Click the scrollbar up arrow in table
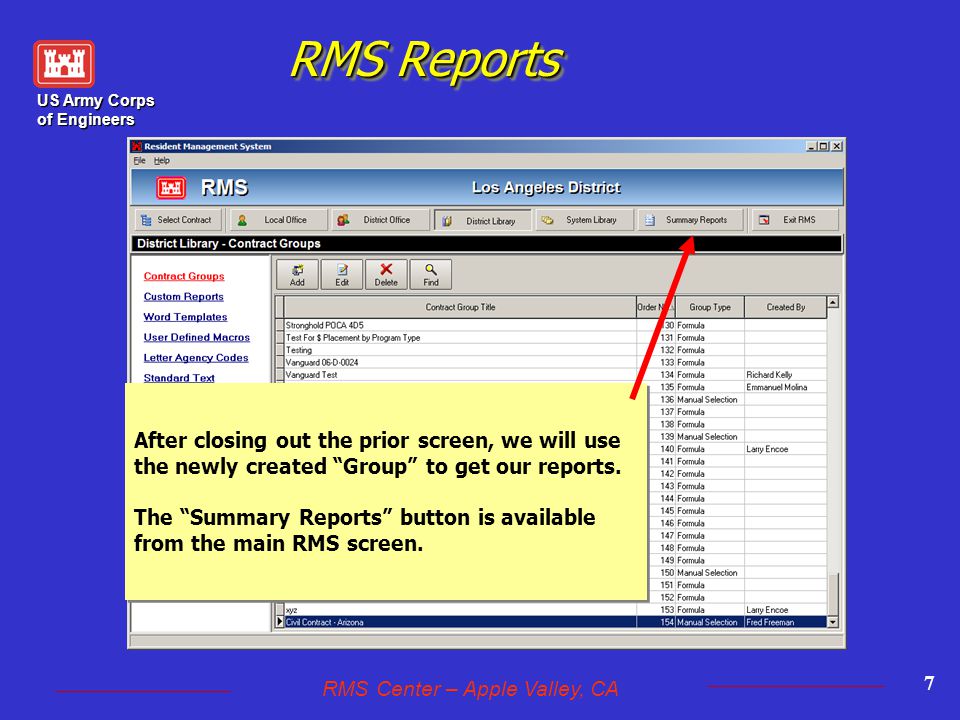 (x=833, y=302)
